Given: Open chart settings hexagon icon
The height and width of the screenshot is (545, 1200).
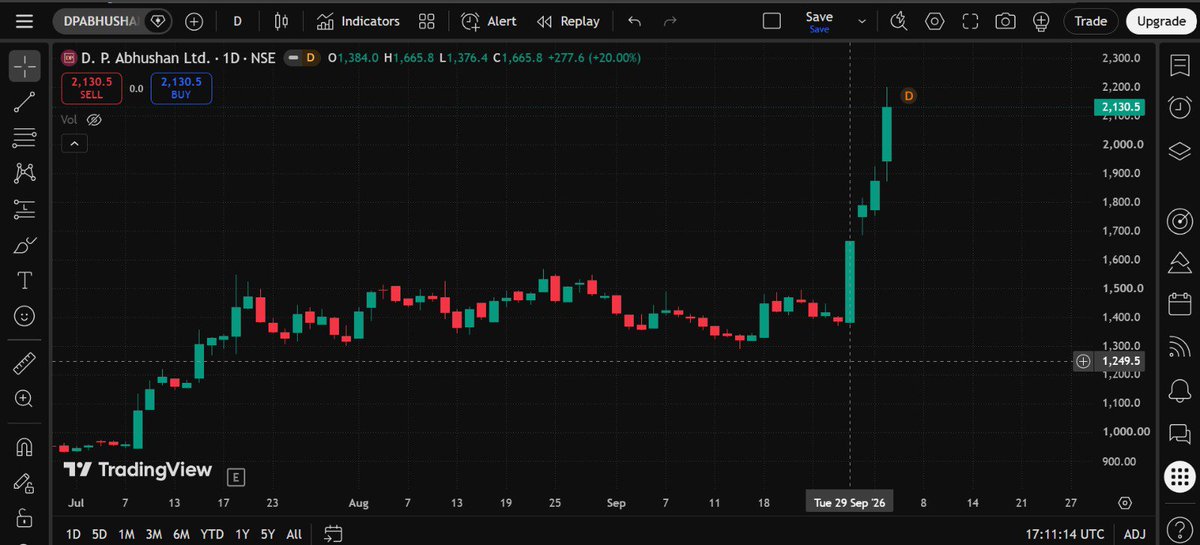Looking at the screenshot, I should coord(934,21).
